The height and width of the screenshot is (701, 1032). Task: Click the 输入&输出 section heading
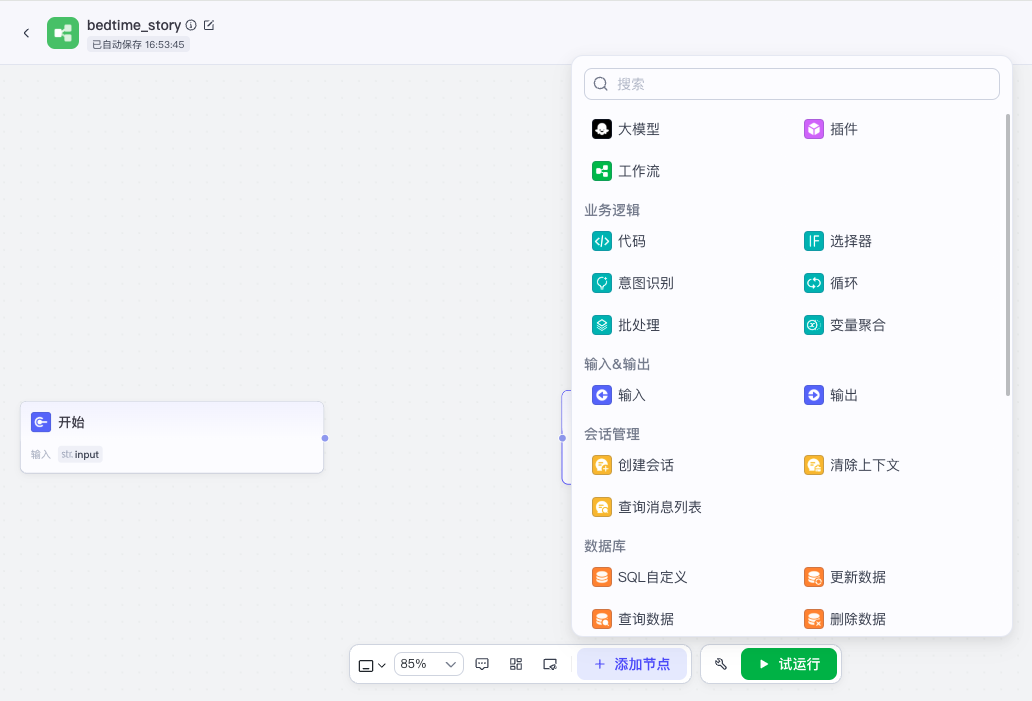pyautogui.click(x=617, y=364)
